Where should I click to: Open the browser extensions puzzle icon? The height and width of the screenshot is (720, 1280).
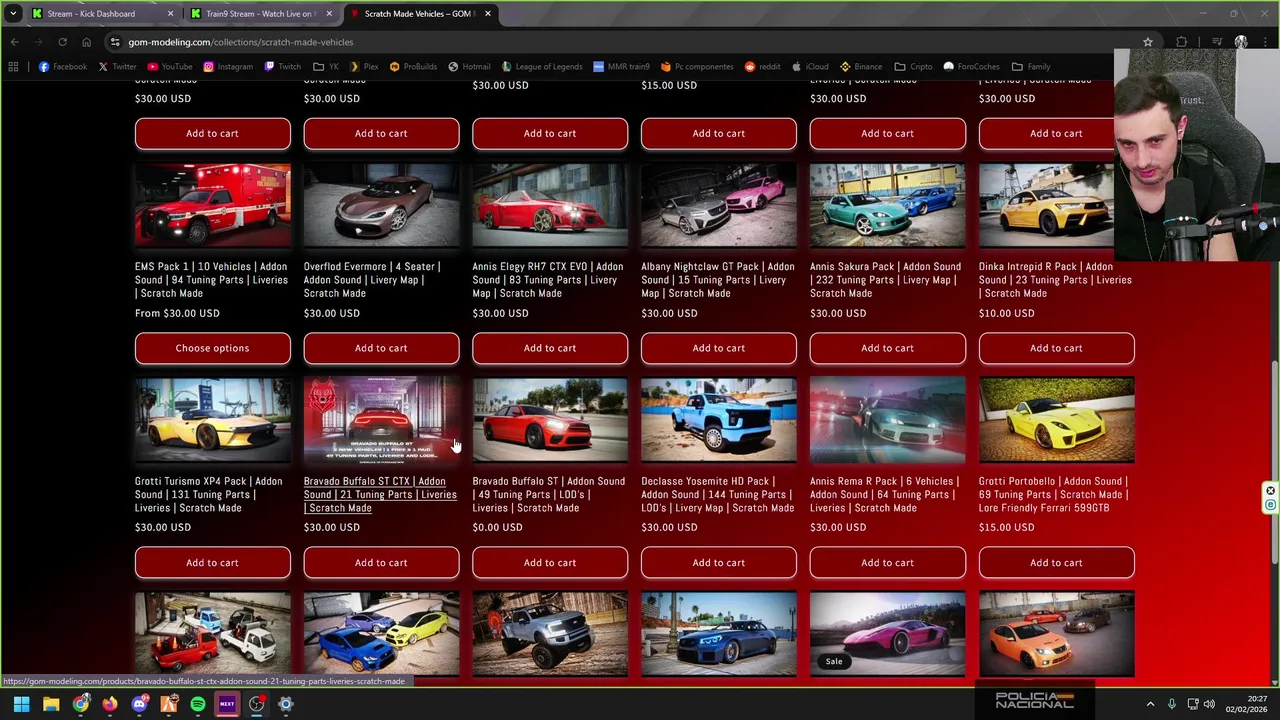click(x=1182, y=42)
